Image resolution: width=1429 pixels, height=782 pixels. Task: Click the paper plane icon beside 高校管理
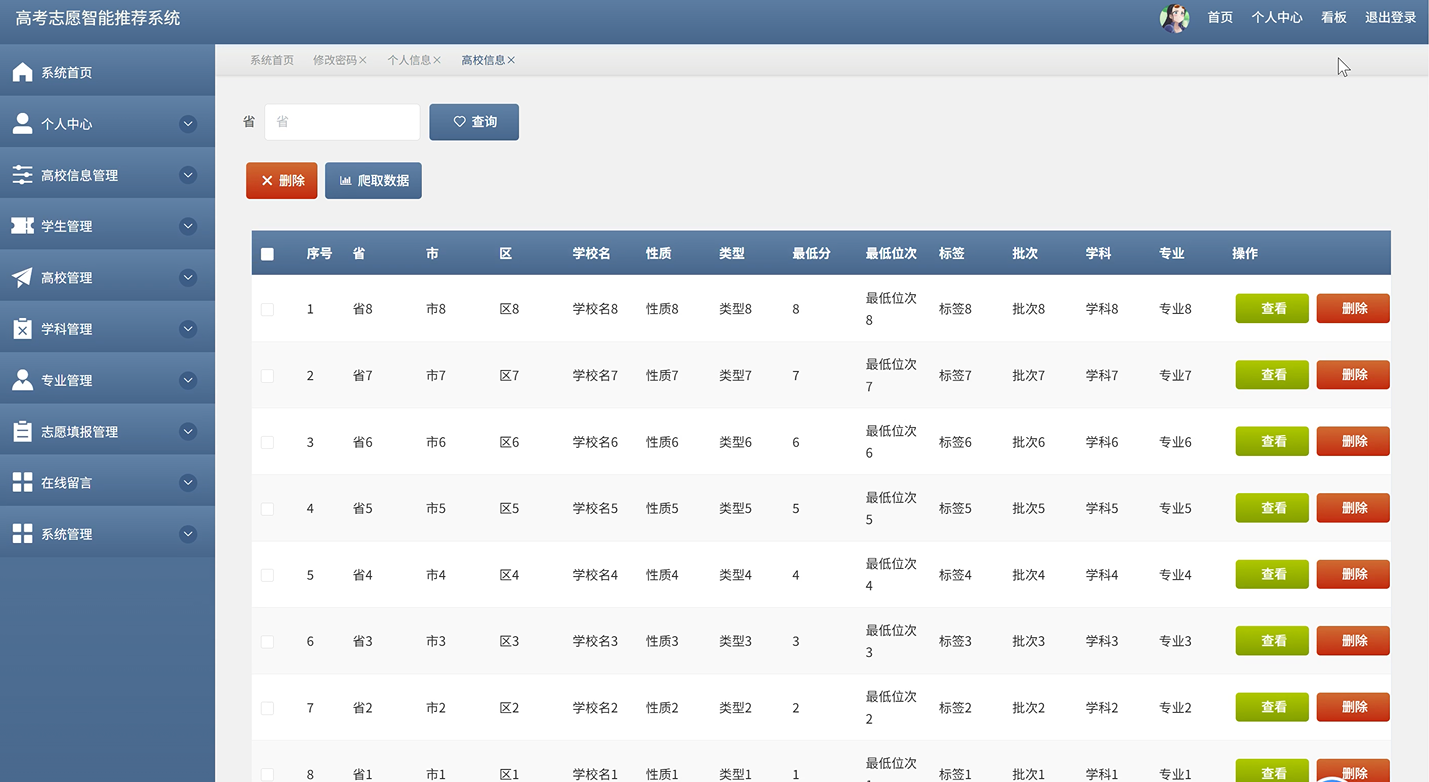(x=22, y=277)
